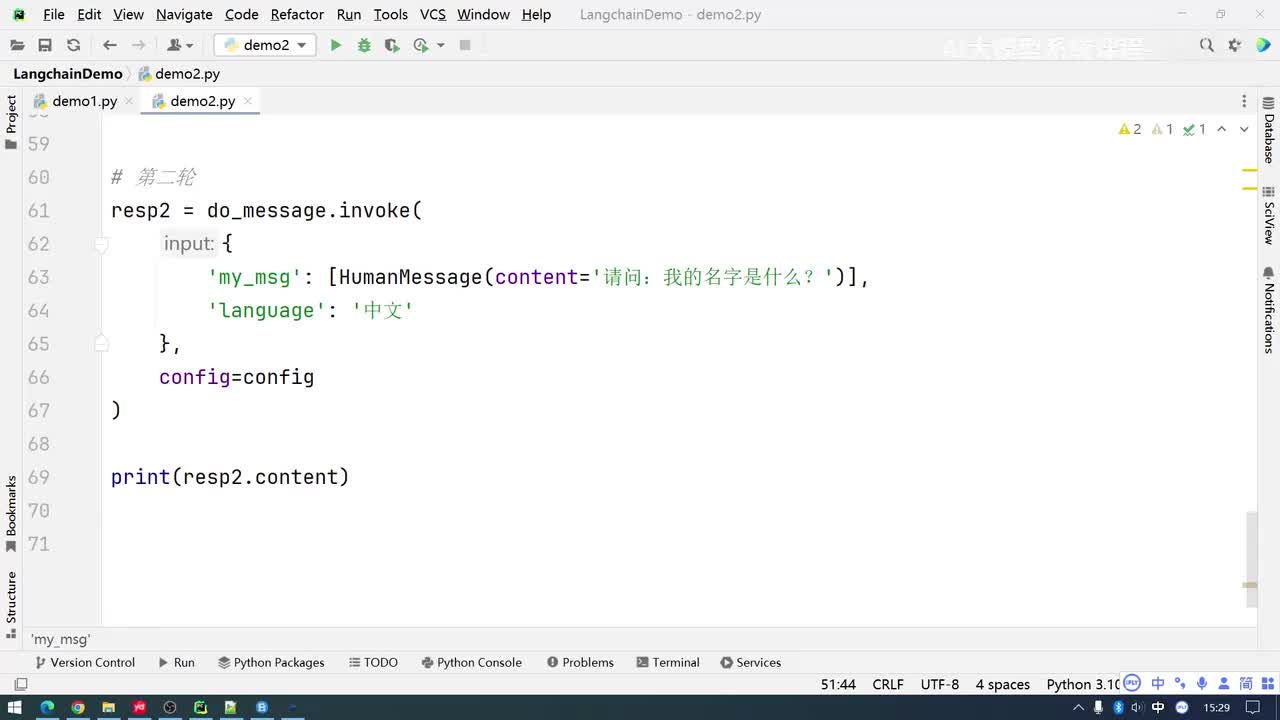
Task: Expand the profiler options dropdown arrow
Action: (441, 45)
